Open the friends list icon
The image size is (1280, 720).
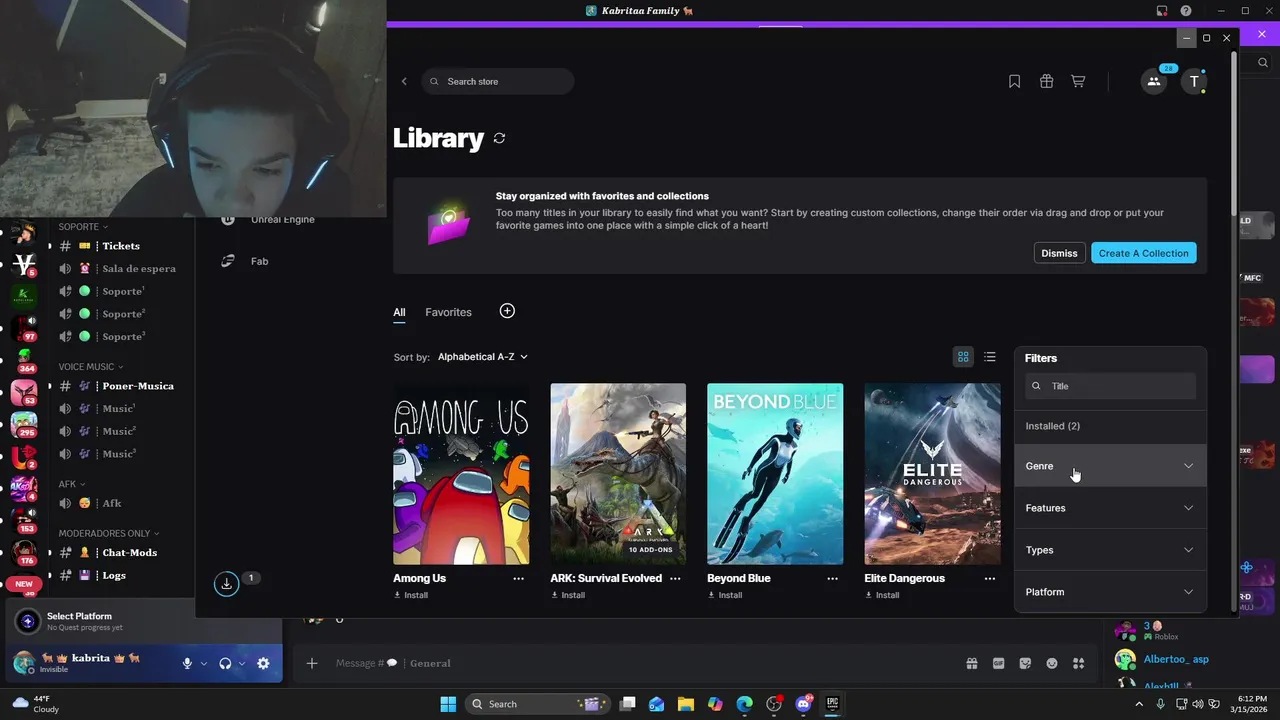click(x=1153, y=82)
